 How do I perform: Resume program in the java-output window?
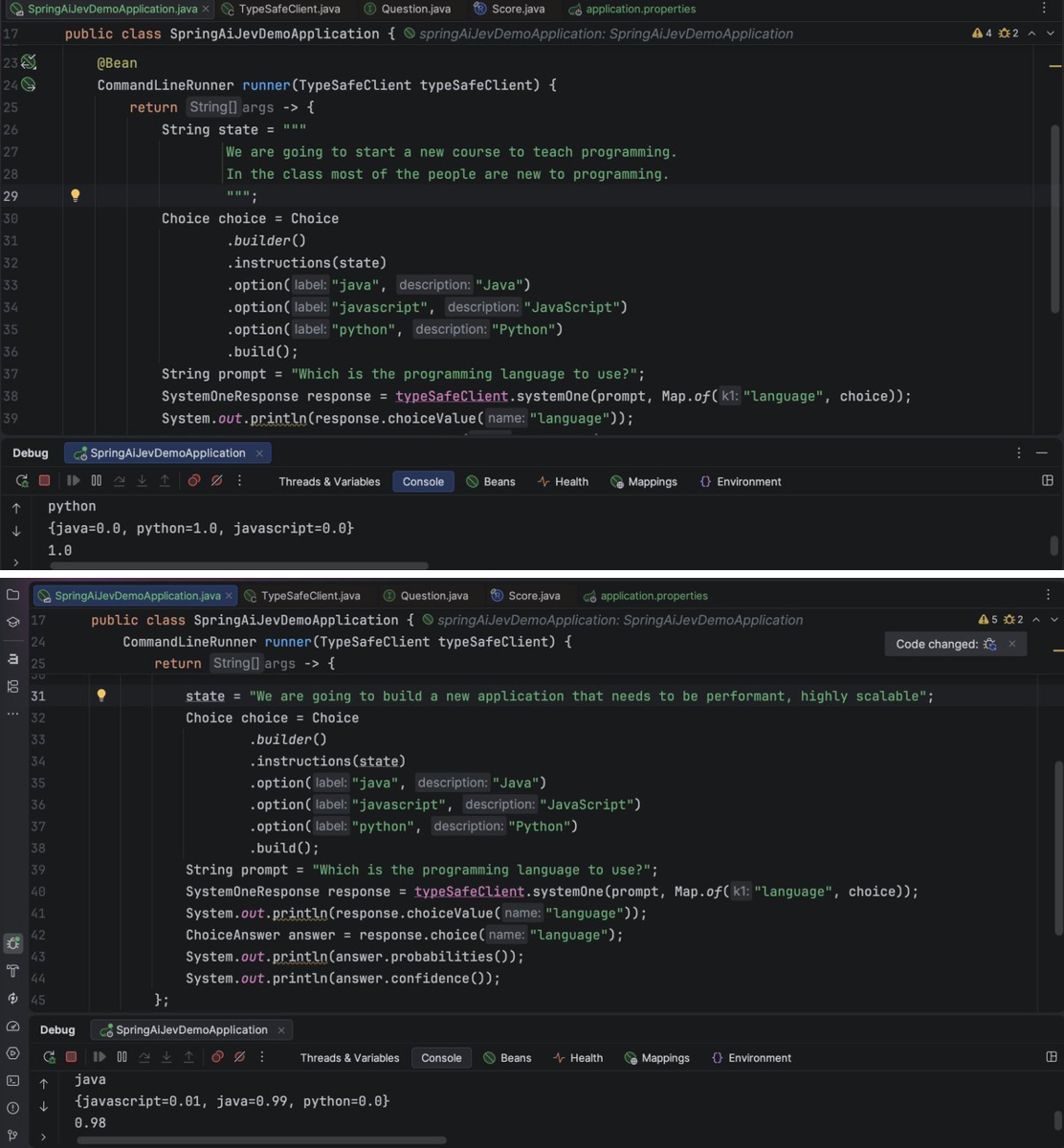(100, 1057)
